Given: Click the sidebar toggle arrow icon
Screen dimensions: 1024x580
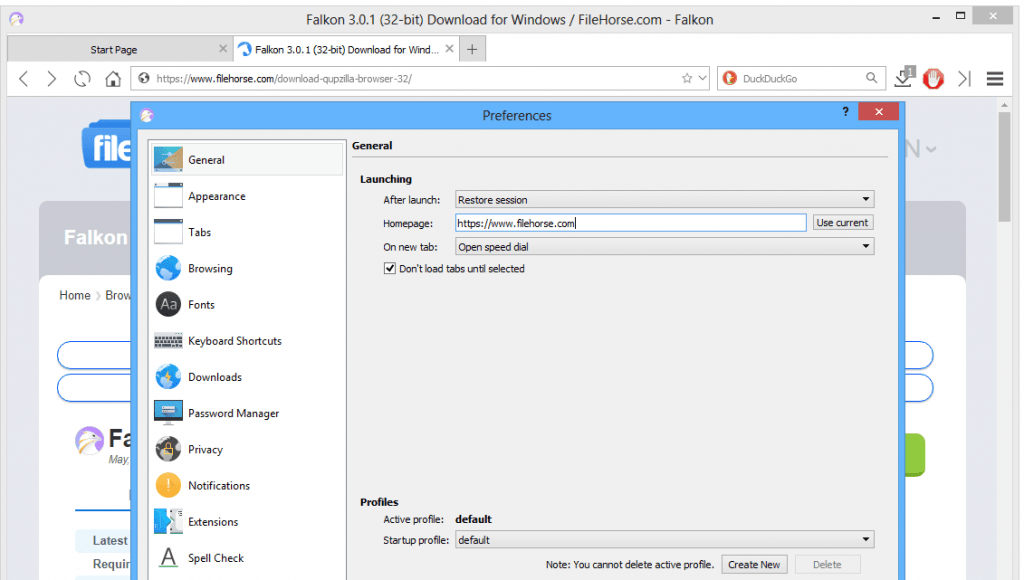Looking at the screenshot, I should point(965,79).
